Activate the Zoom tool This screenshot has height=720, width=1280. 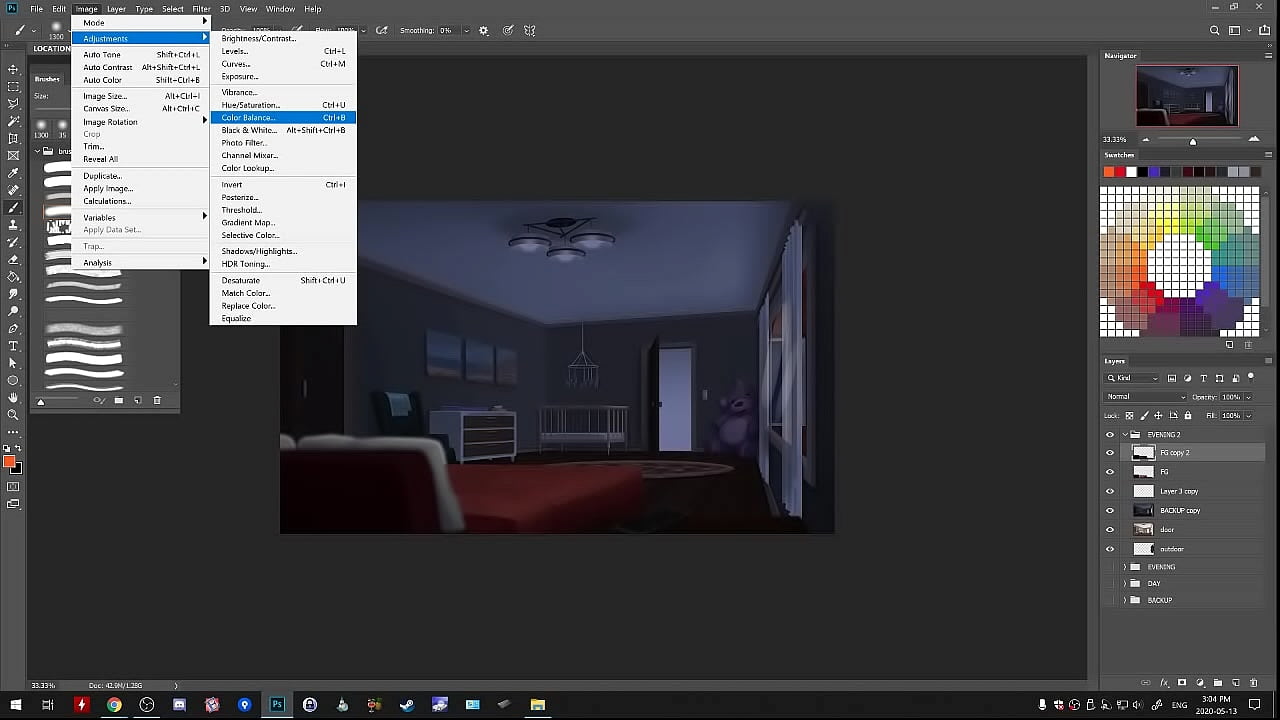click(x=13, y=414)
